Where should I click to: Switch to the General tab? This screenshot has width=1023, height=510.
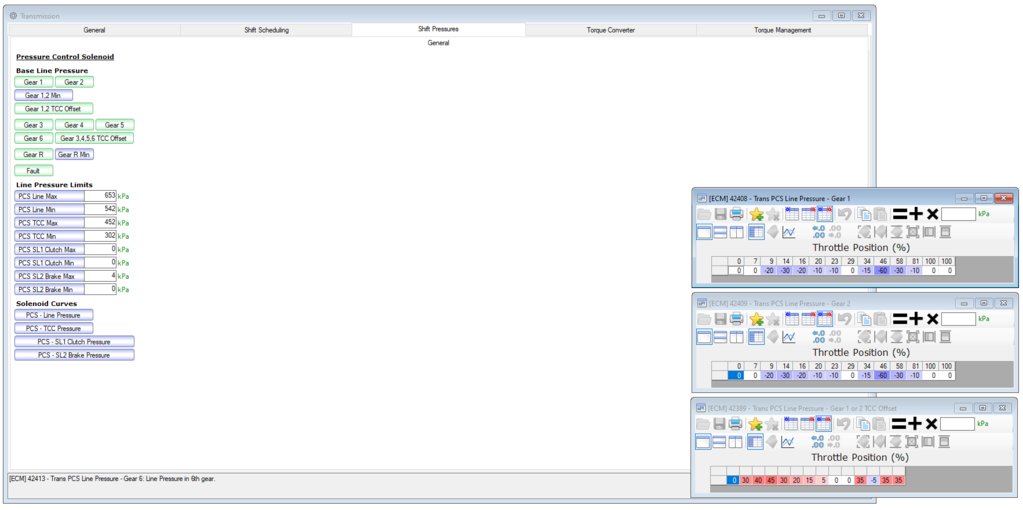click(x=95, y=30)
